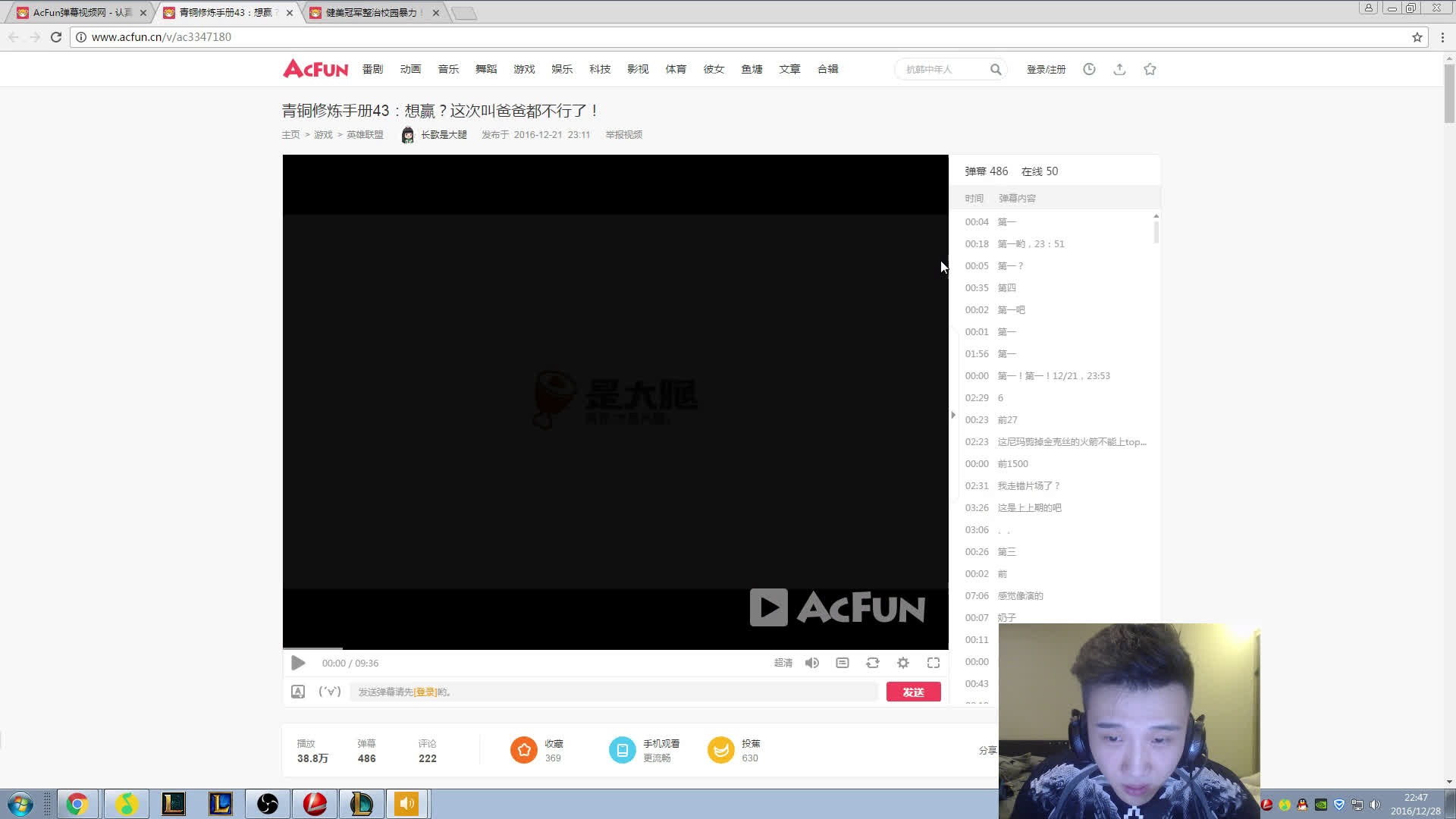This screenshot has width=1456, height=819.
Task: Close the 青铜修炼手册43 tab
Action: (290, 13)
